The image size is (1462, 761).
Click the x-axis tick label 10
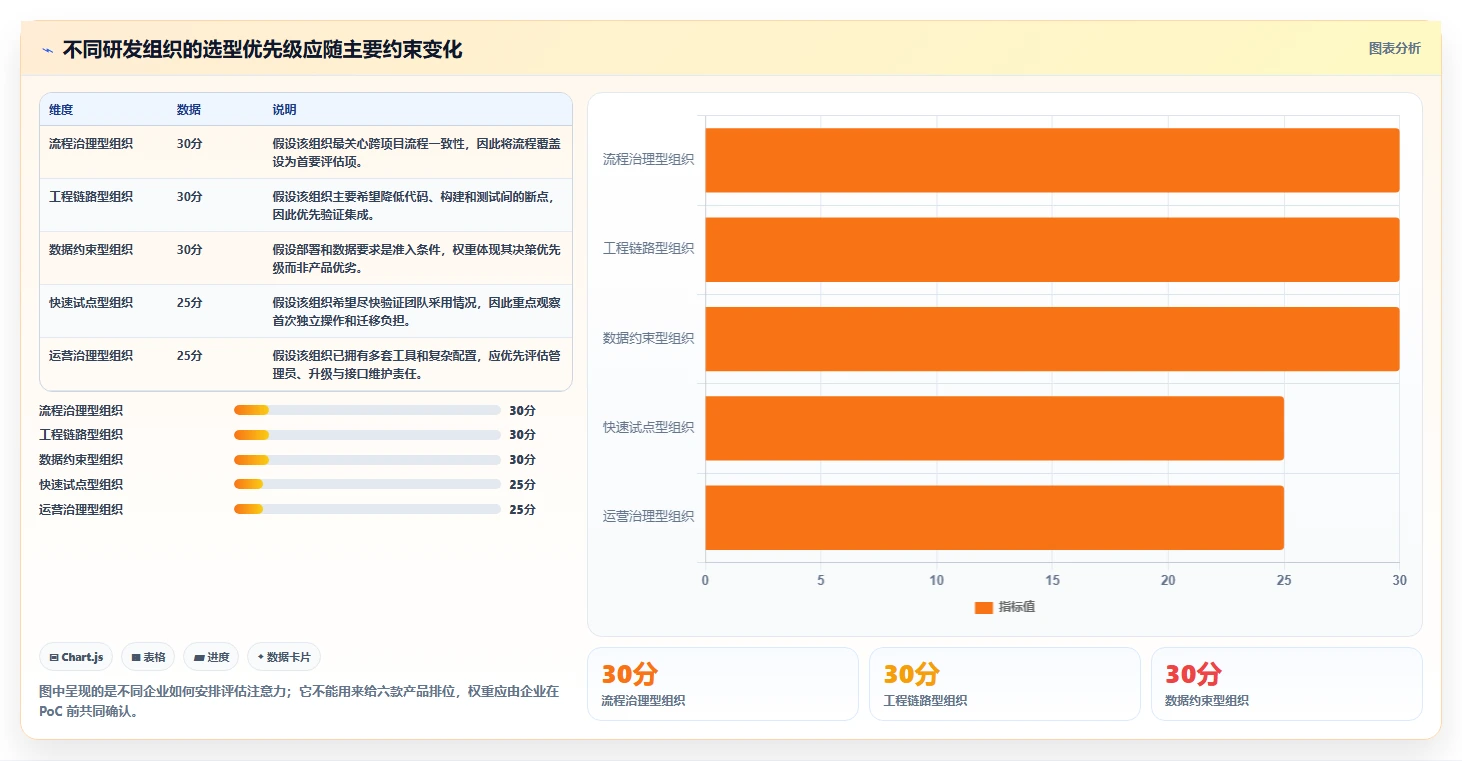coord(937,580)
